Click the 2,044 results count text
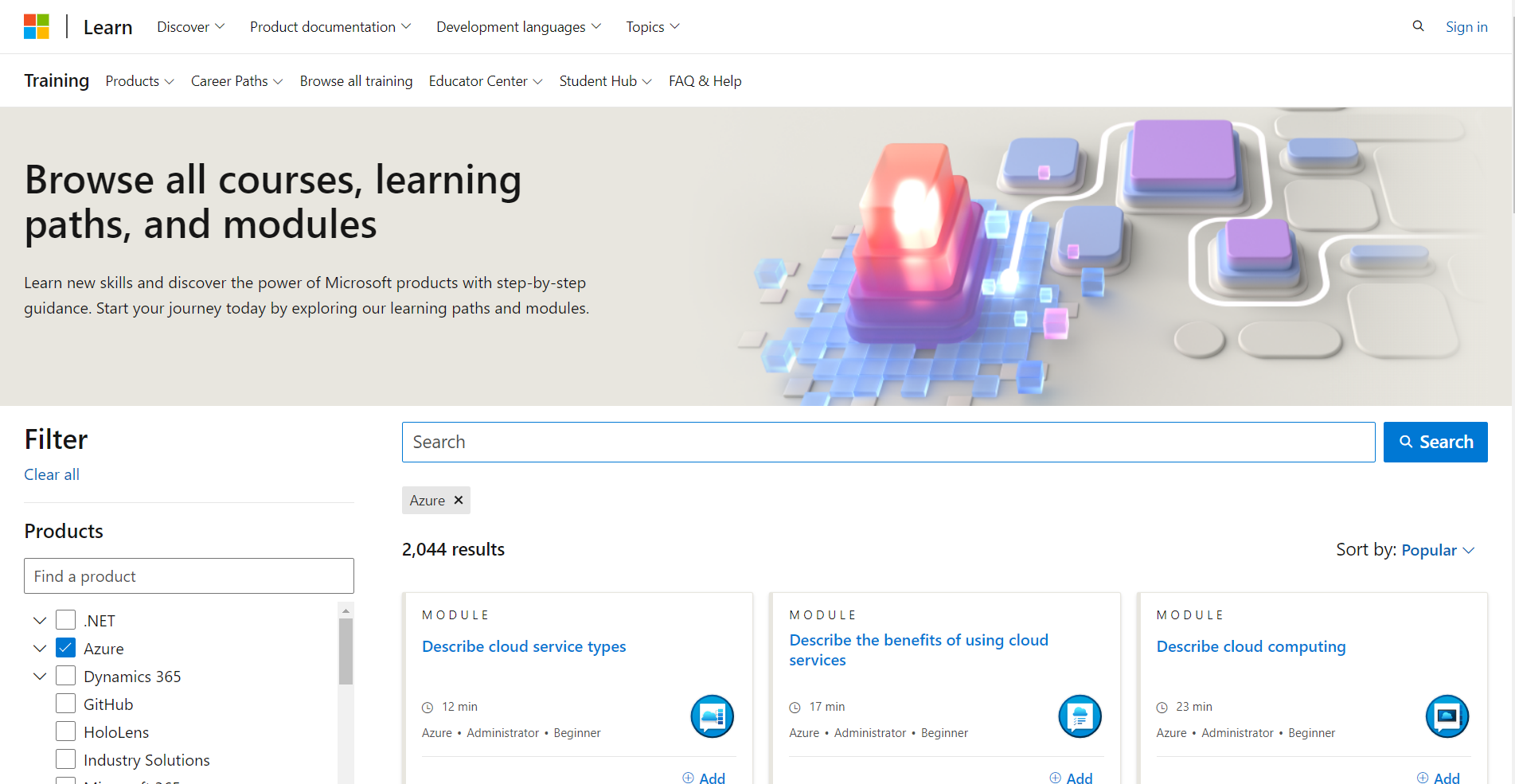1515x784 pixels. [x=453, y=549]
